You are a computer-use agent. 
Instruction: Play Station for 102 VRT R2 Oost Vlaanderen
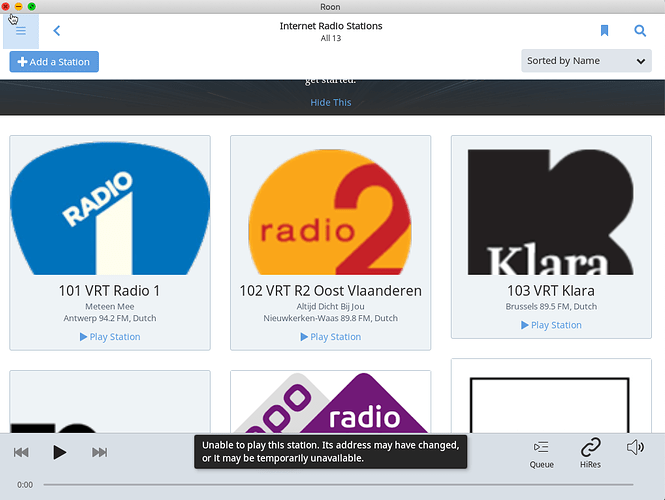click(330, 337)
